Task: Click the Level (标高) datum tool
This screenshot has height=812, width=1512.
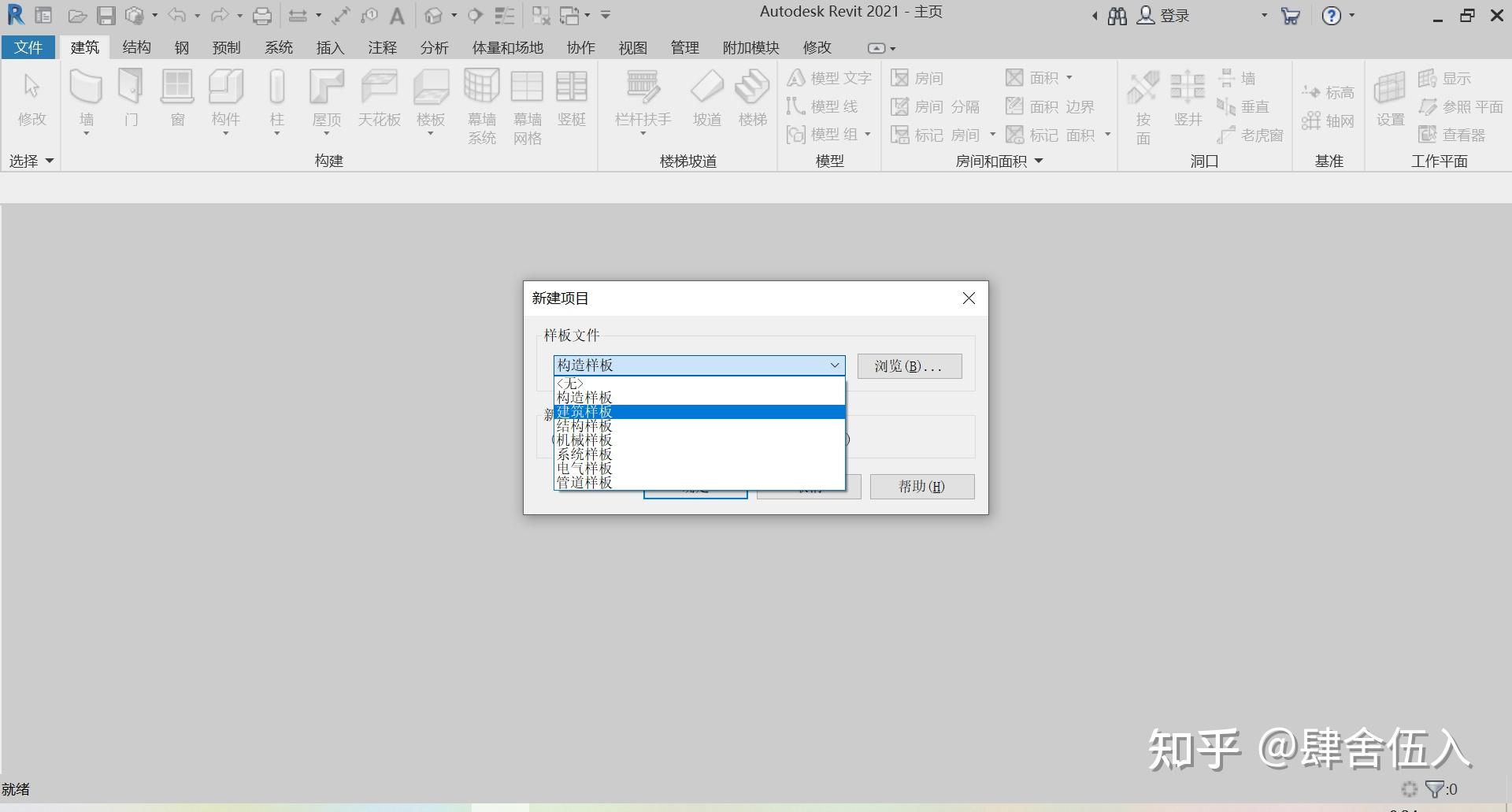Action: coord(1328,93)
